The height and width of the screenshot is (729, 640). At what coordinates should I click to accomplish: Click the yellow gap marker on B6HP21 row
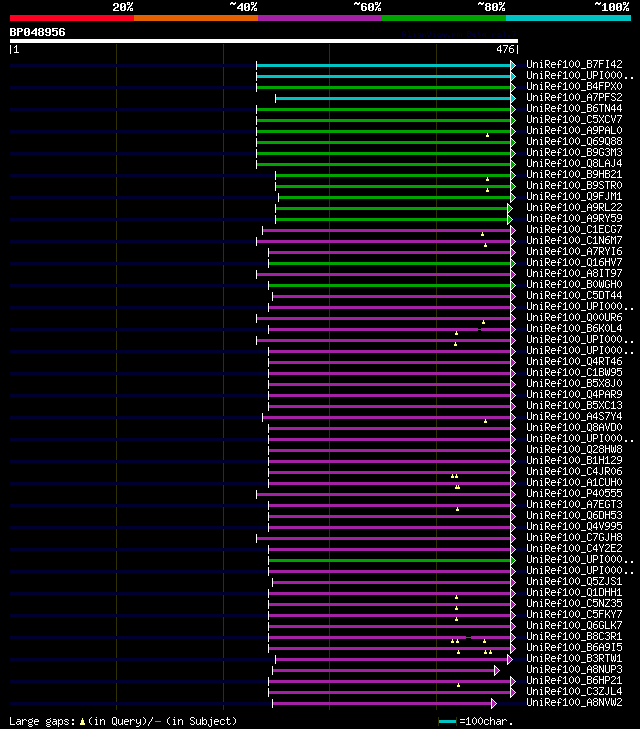pyautogui.click(x=458, y=685)
